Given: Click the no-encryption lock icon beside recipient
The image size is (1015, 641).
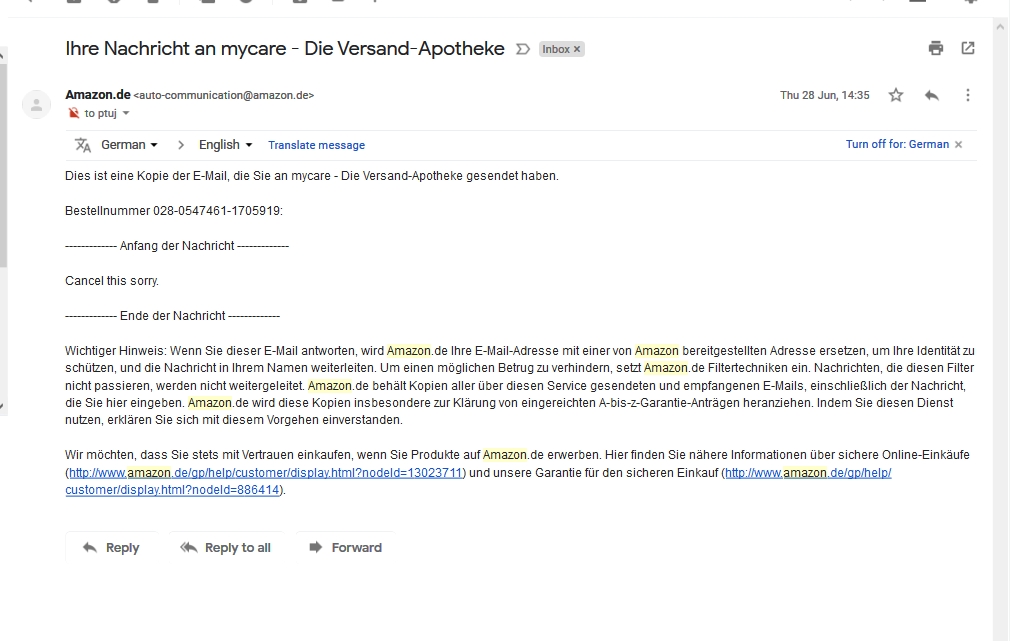Looking at the screenshot, I should pyautogui.click(x=73, y=114).
